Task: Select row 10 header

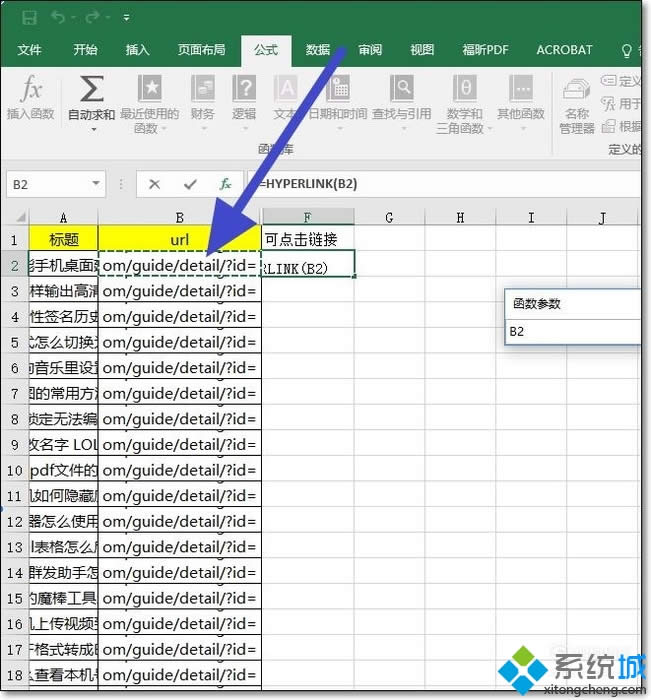Action: click(x=15, y=470)
